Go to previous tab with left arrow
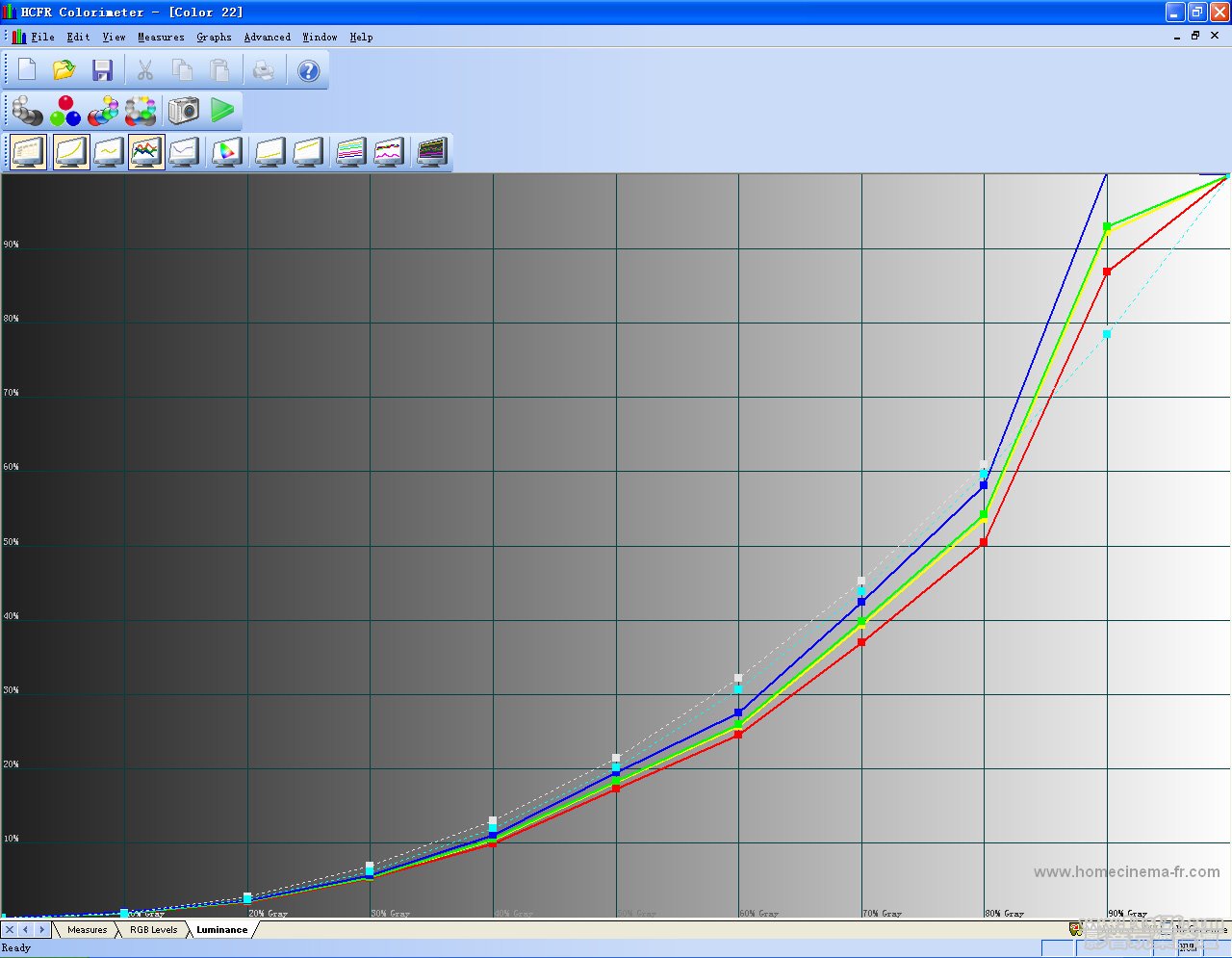This screenshot has width=1232, height=958. coord(26,930)
